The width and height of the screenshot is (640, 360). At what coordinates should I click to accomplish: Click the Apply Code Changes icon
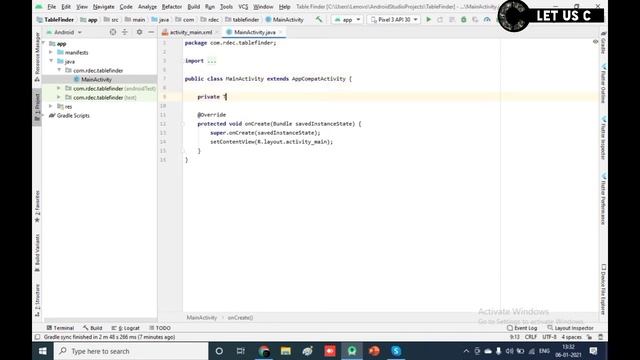452,19
